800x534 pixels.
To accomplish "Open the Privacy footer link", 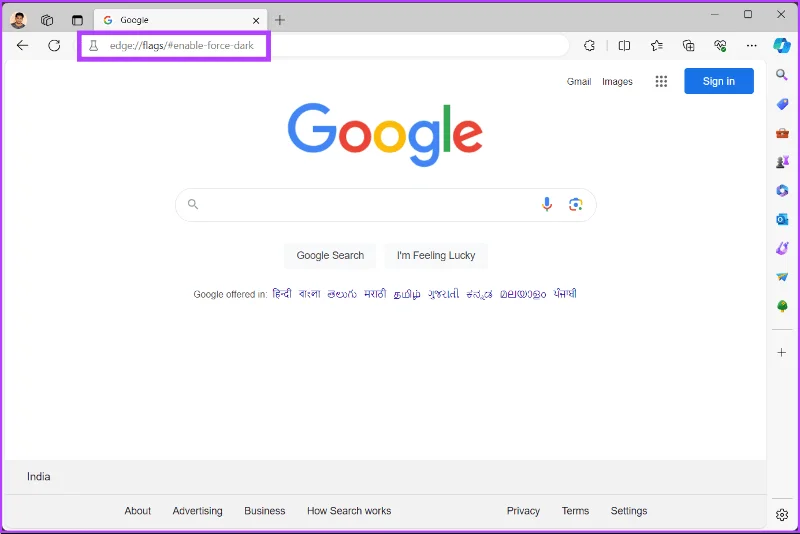I will pyautogui.click(x=523, y=511).
